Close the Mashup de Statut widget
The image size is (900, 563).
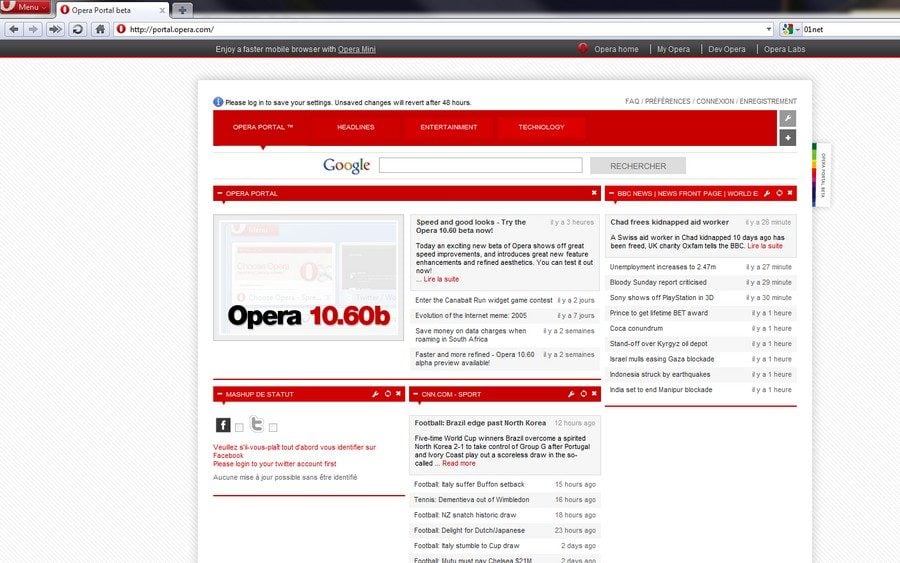click(x=398, y=394)
